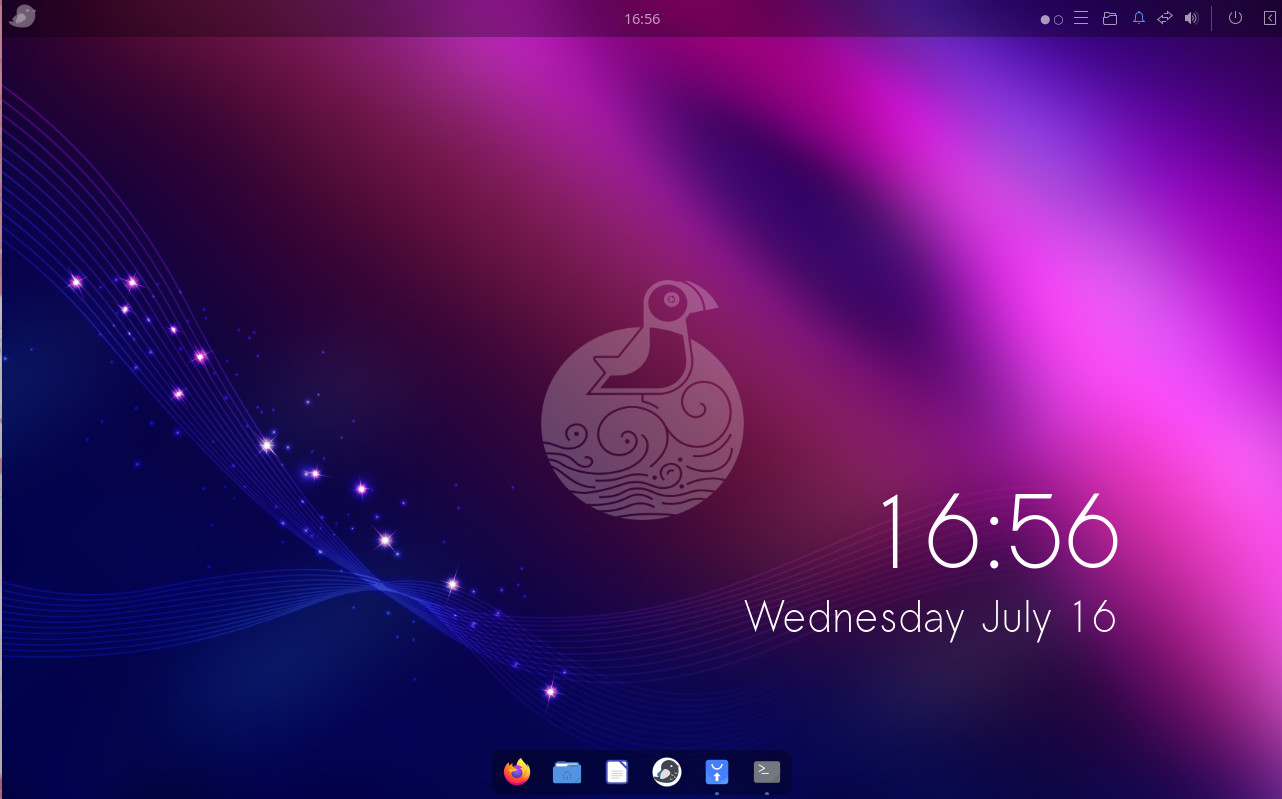Viewport: 1282px width, 799px height.
Task: Open network connections arrows icon
Action: pos(1165,18)
